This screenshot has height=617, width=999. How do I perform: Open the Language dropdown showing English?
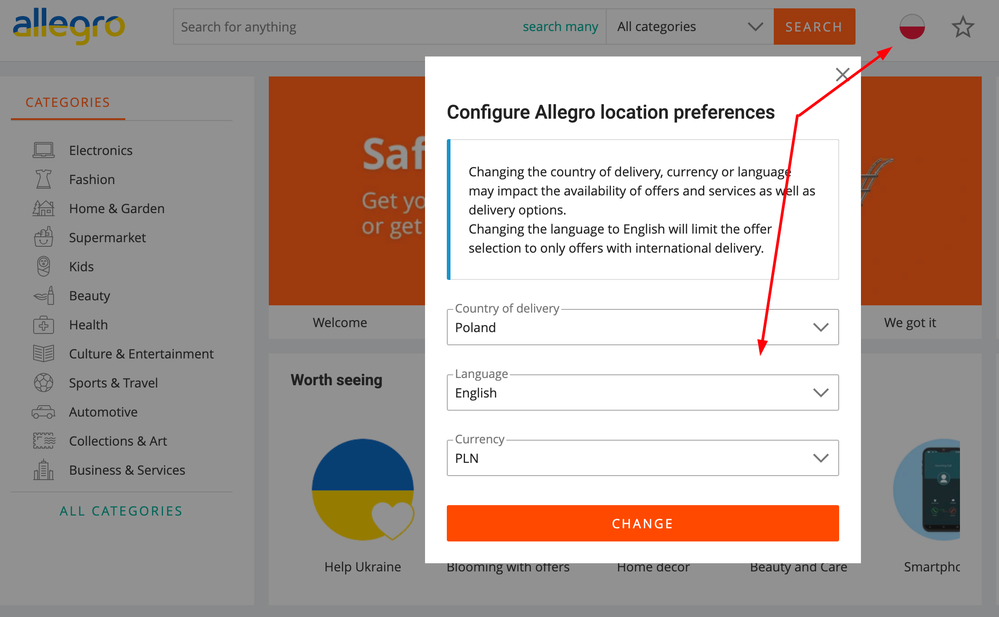(642, 393)
